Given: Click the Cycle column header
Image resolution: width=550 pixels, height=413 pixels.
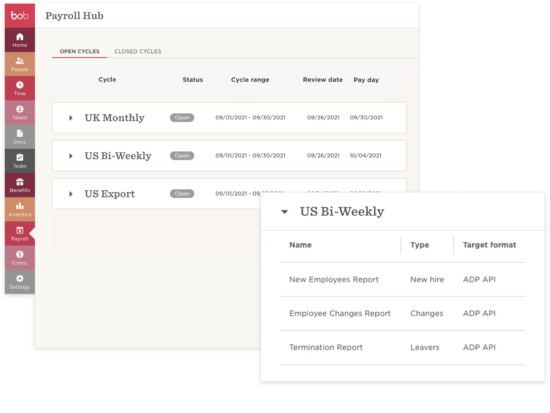Looking at the screenshot, I should pos(107,80).
